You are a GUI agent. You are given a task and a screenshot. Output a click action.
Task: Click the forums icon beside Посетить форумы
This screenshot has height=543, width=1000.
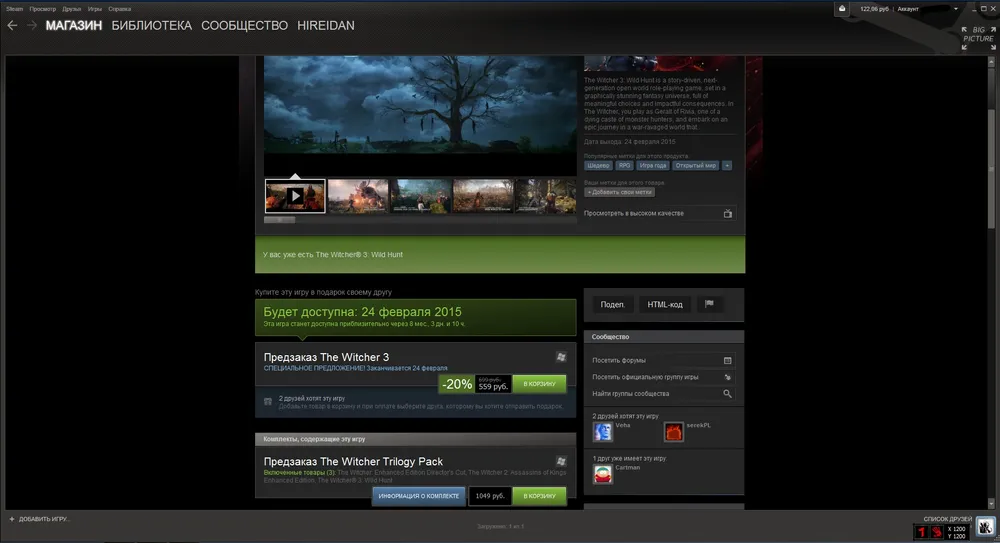click(x=728, y=360)
